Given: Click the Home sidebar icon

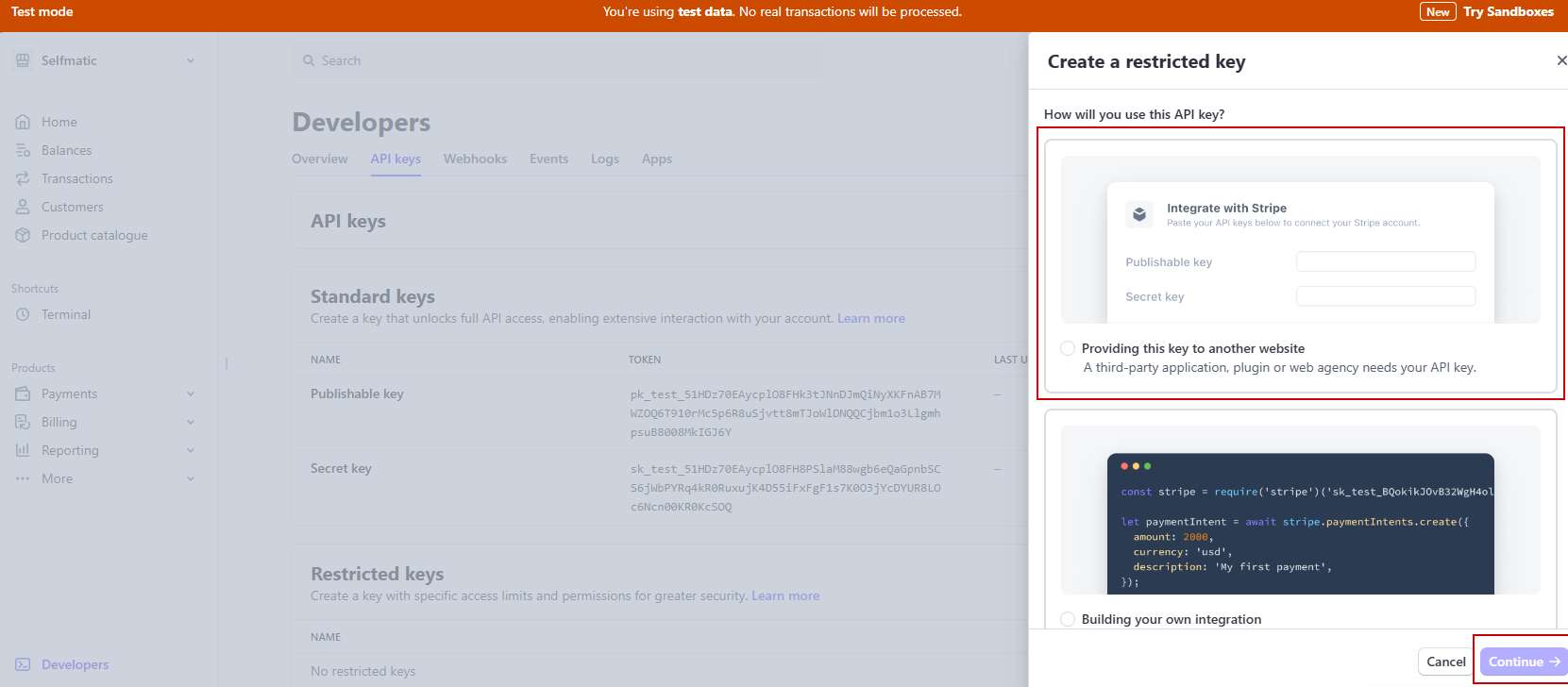Looking at the screenshot, I should [x=23, y=122].
